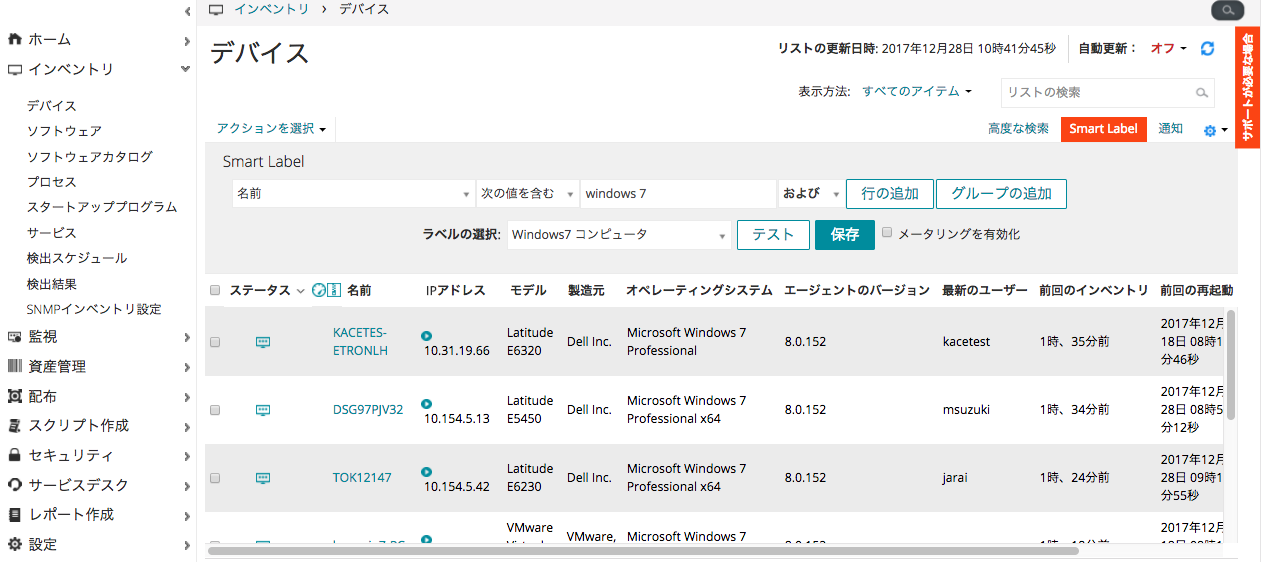Click the レポート作成 report icon
This screenshot has height=562, width=1261.
(14, 515)
